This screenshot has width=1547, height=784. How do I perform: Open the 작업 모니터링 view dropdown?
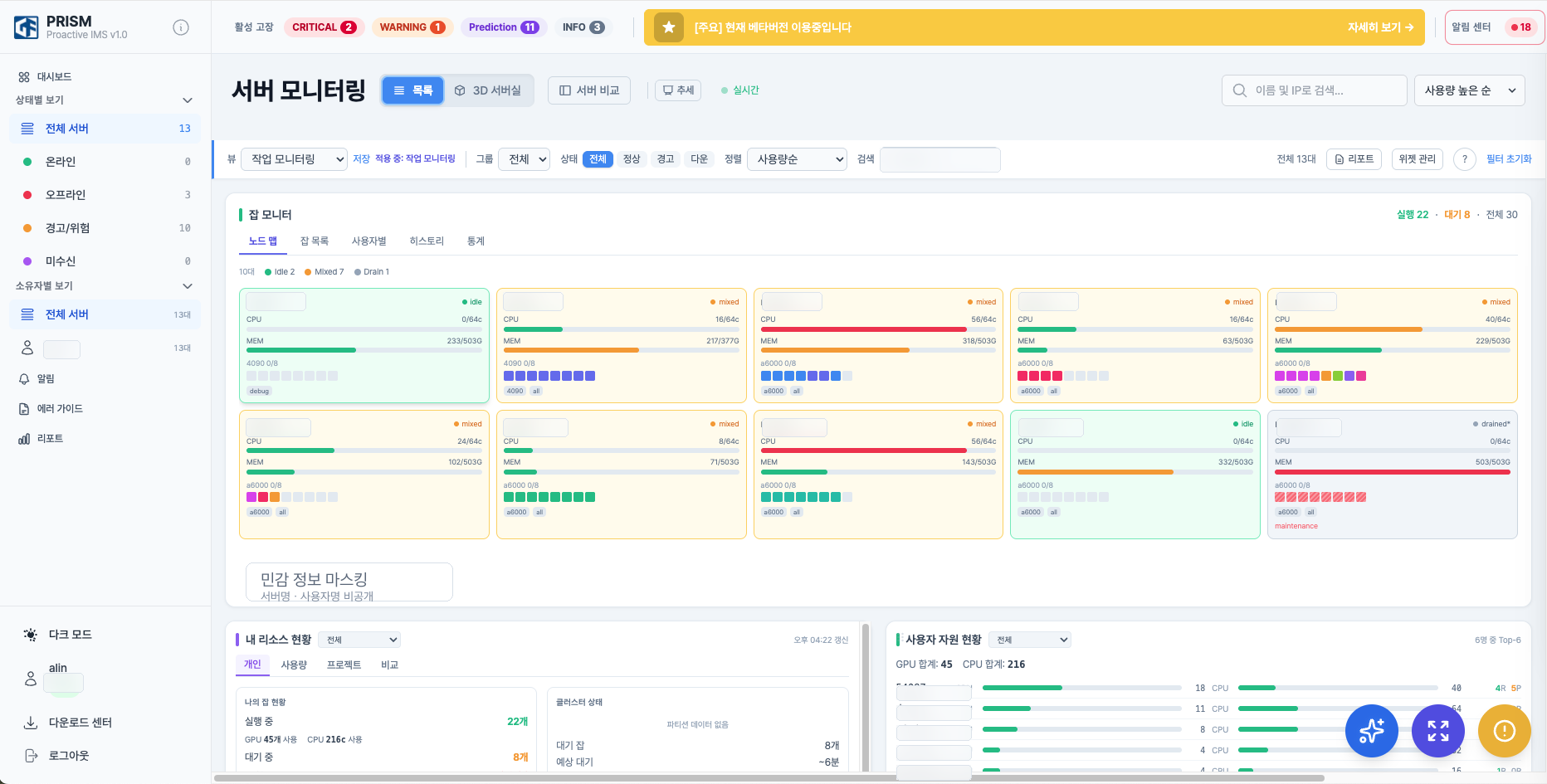(294, 159)
